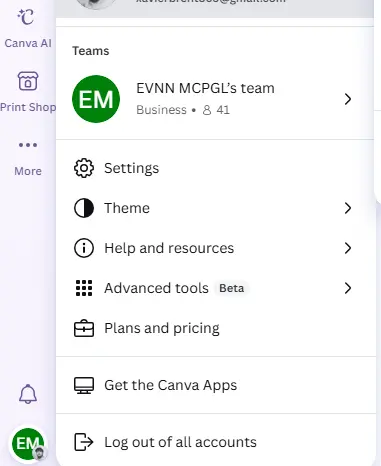Select EVNN MCPGL's team name

(x=205, y=88)
